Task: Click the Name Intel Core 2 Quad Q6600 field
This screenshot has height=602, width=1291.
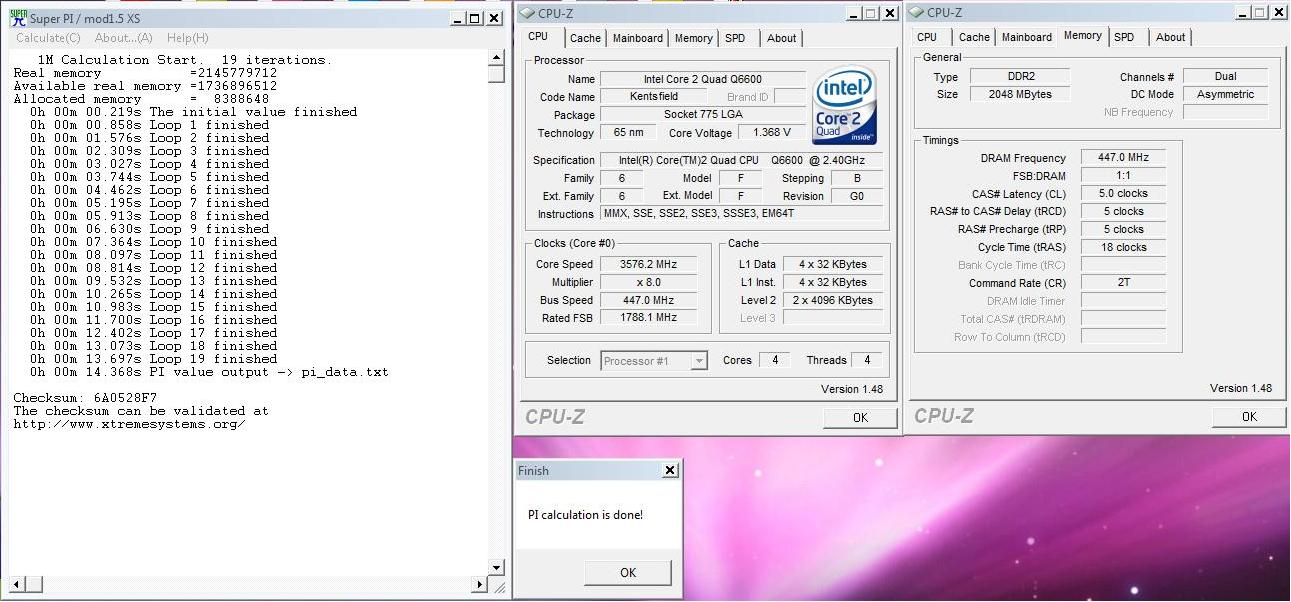Action: [x=703, y=79]
